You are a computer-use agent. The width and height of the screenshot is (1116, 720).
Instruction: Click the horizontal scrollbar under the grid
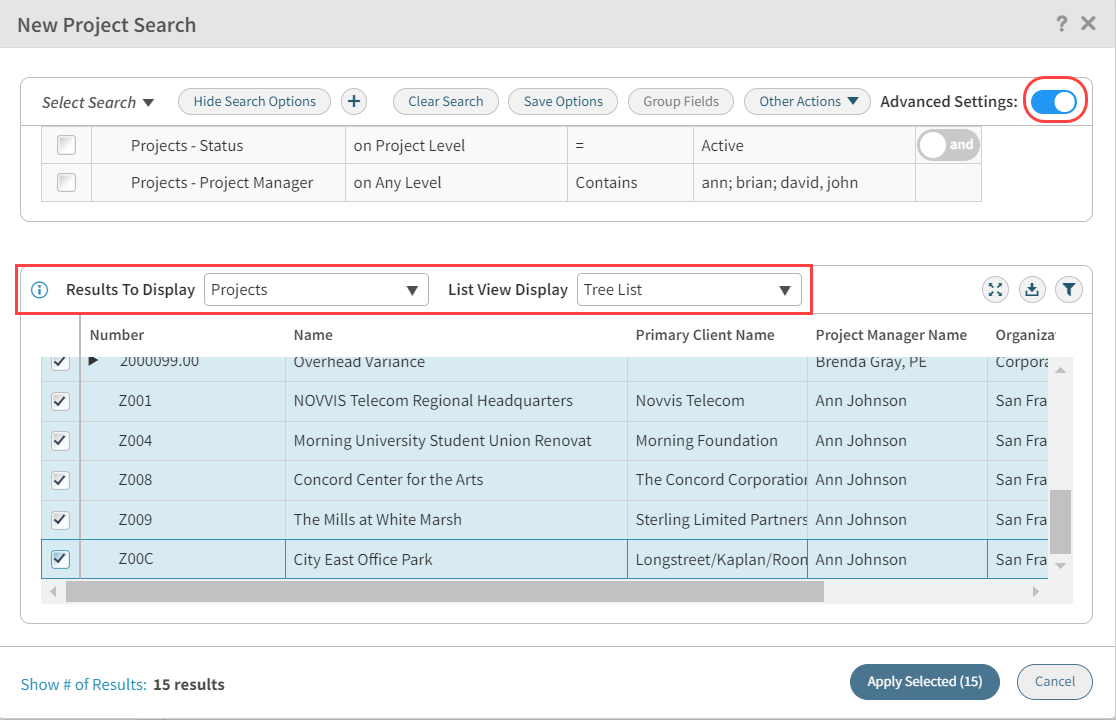(445, 592)
